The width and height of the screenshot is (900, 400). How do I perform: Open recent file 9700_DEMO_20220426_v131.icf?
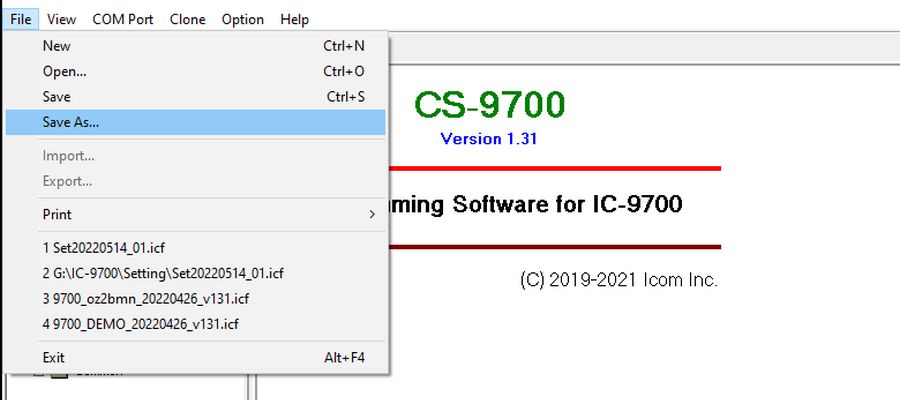tap(196, 324)
